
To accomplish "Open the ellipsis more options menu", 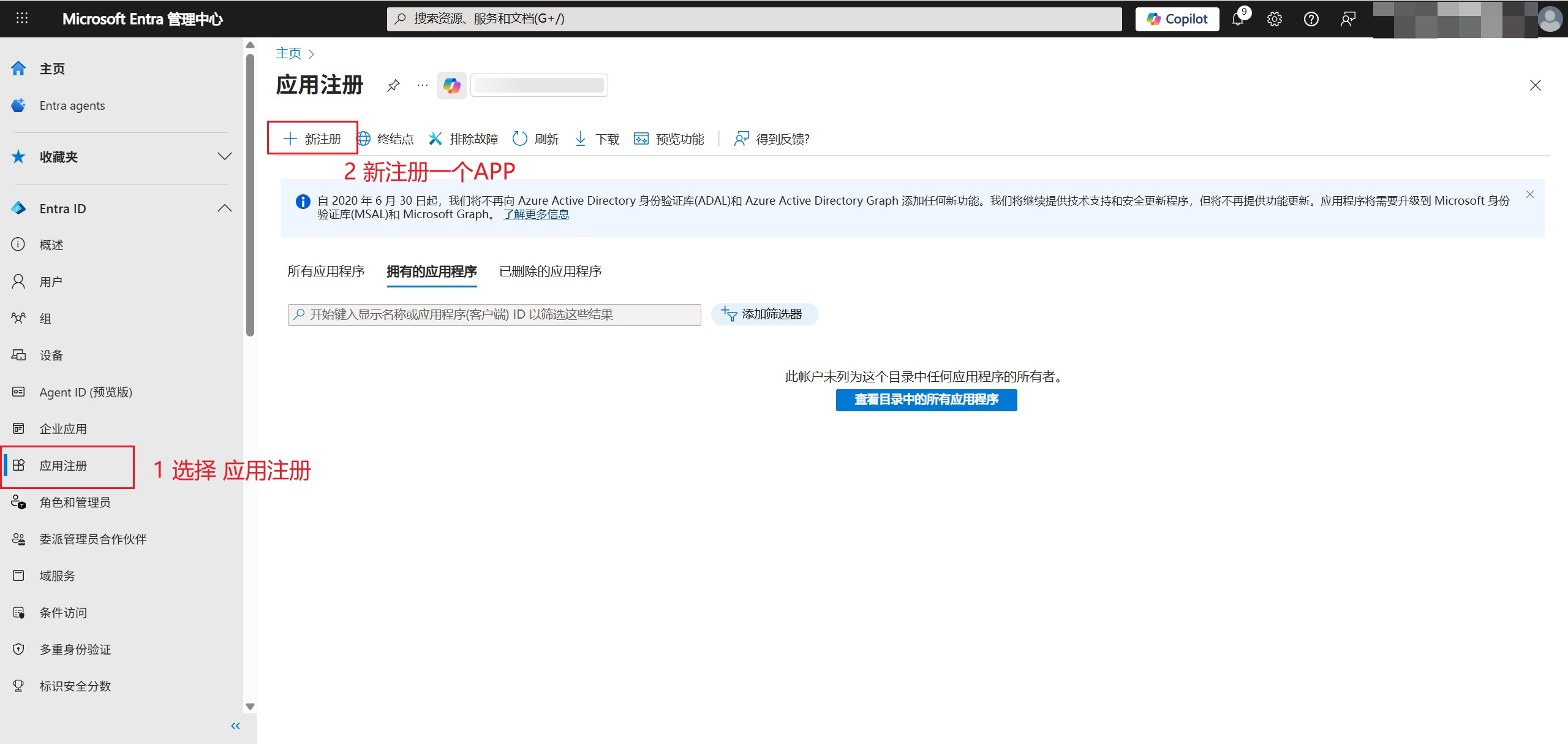I will coord(423,85).
